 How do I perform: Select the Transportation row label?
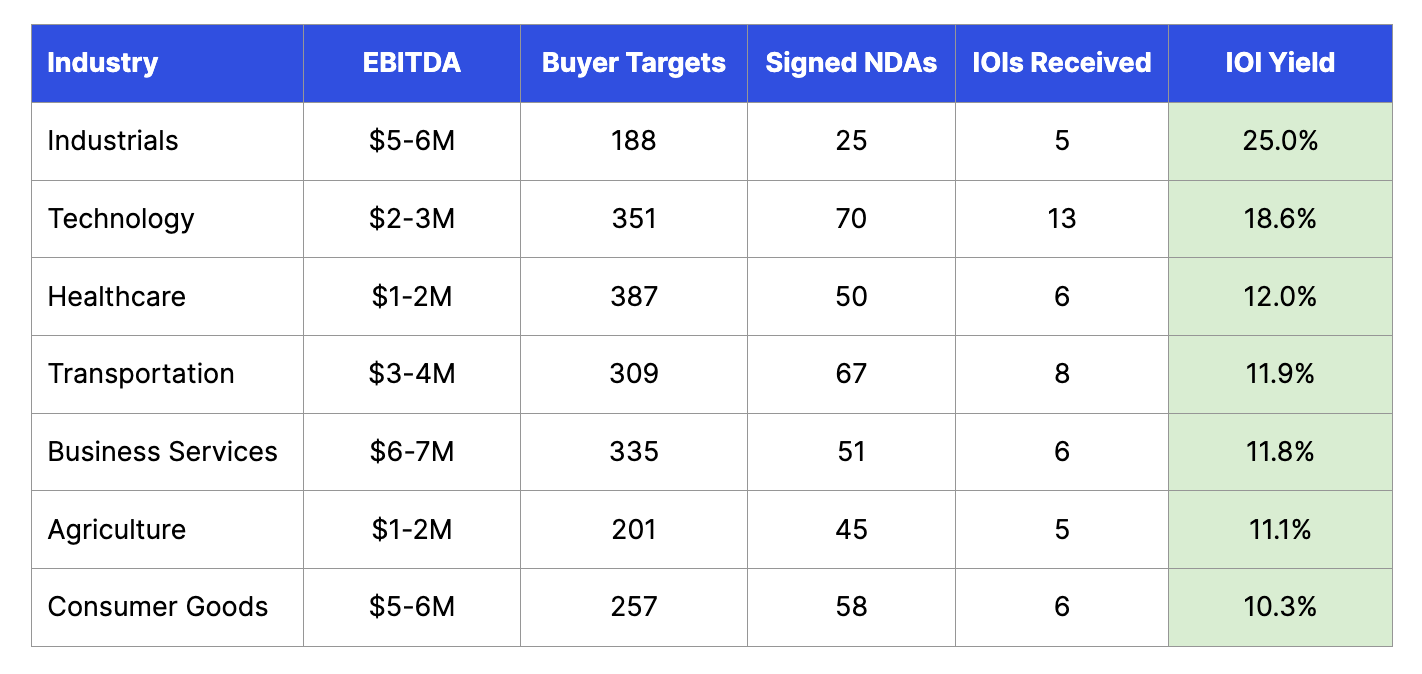point(141,374)
